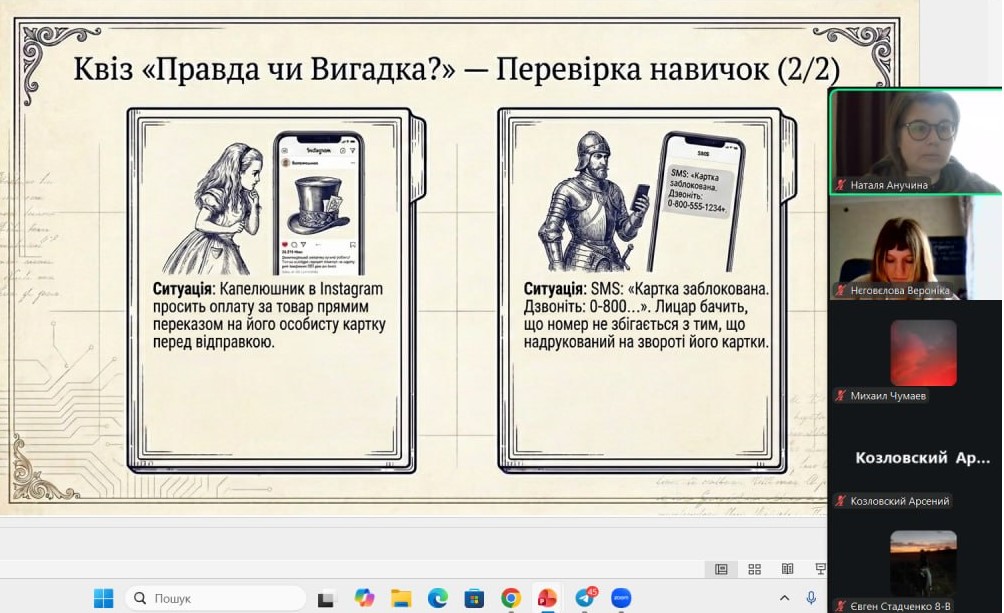This screenshot has width=1004, height=613.
Task: Open Telegram with unread messages badge
Action: tap(585, 598)
